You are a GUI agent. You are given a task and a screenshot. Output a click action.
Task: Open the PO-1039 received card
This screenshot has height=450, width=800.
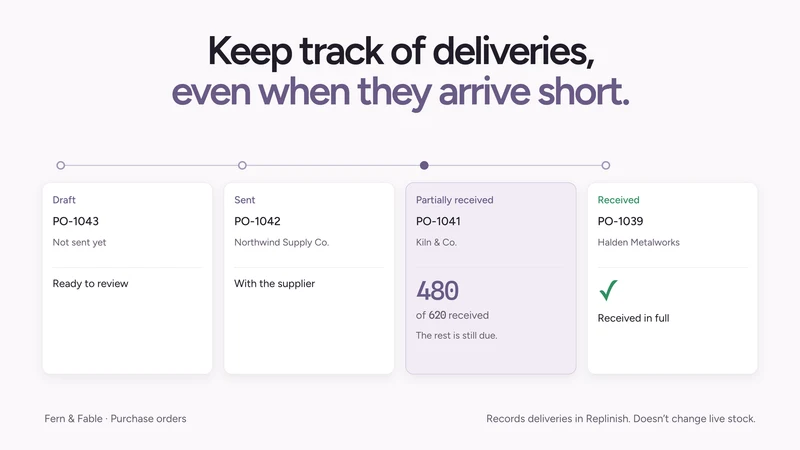pyautogui.click(x=672, y=278)
